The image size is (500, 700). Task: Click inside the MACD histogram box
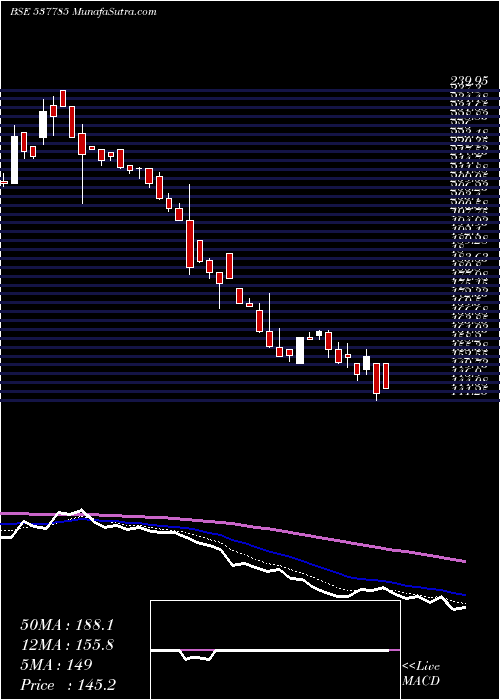click(x=275, y=650)
